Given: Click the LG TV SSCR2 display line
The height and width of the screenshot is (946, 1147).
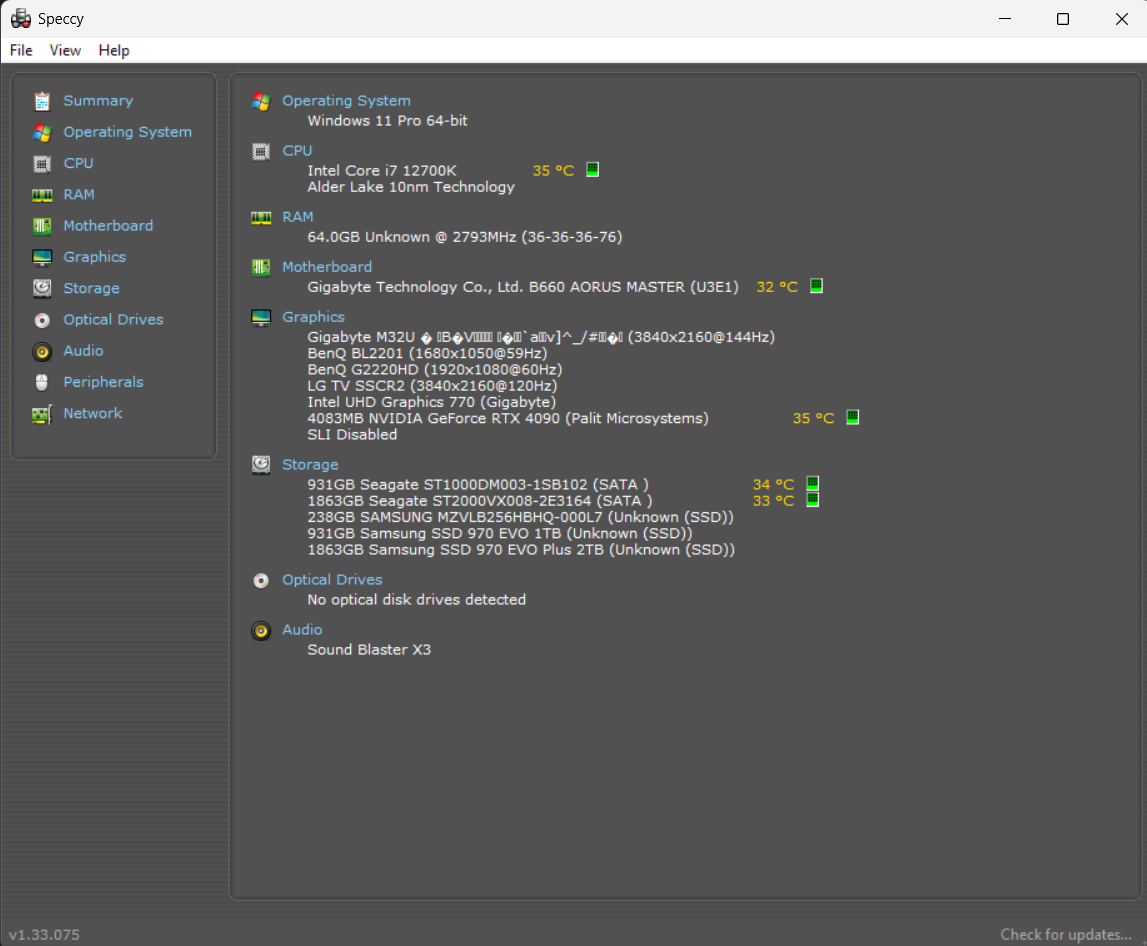Looking at the screenshot, I should 432,386.
